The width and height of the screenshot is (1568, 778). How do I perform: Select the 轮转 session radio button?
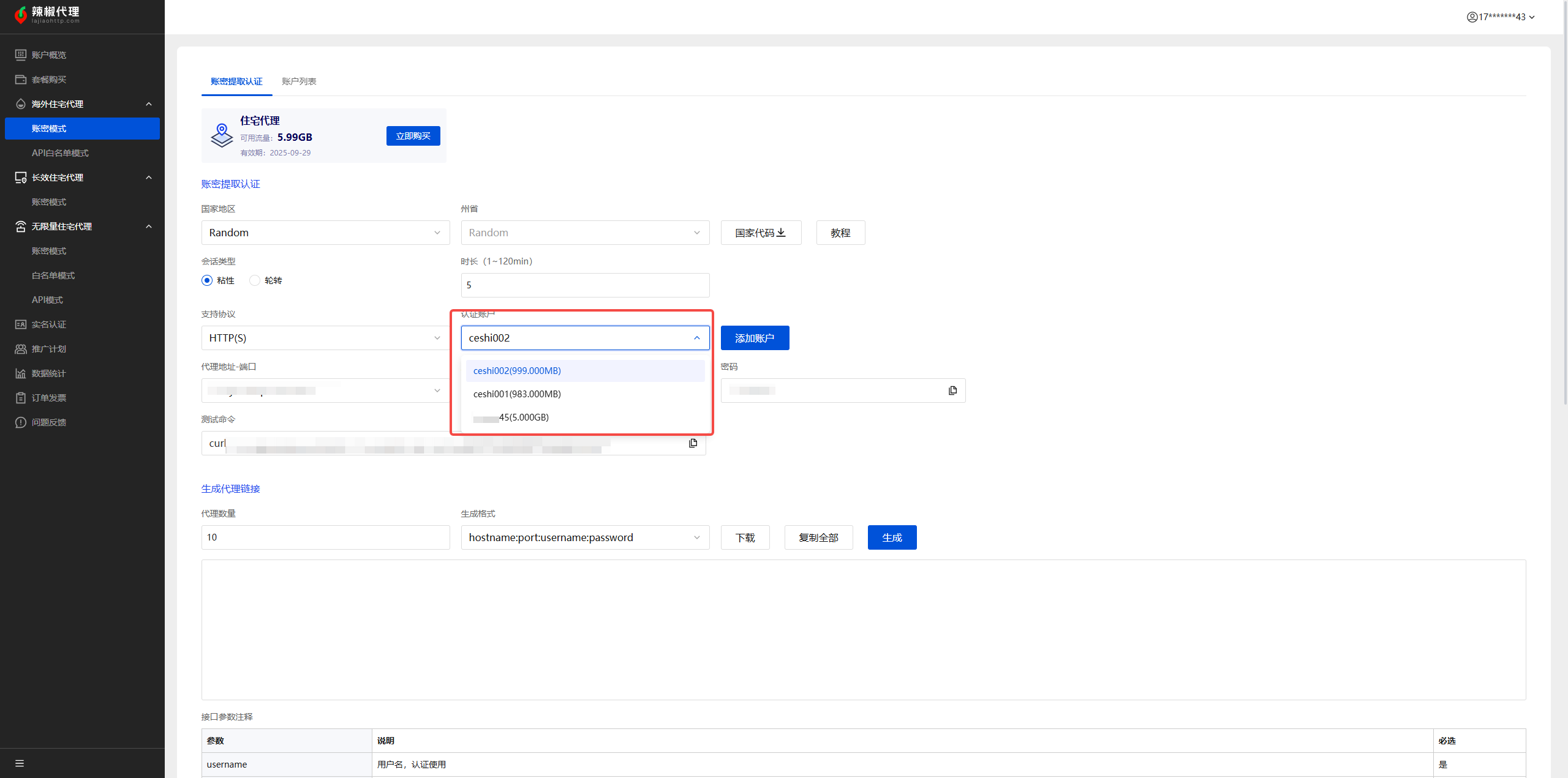255,280
